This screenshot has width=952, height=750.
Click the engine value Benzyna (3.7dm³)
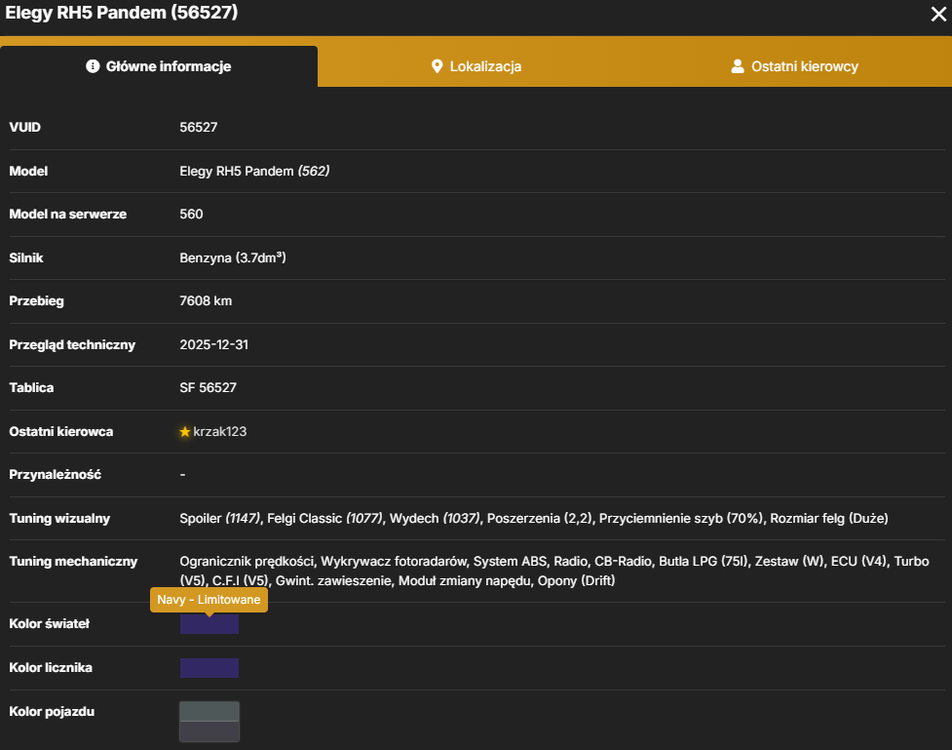(233, 257)
